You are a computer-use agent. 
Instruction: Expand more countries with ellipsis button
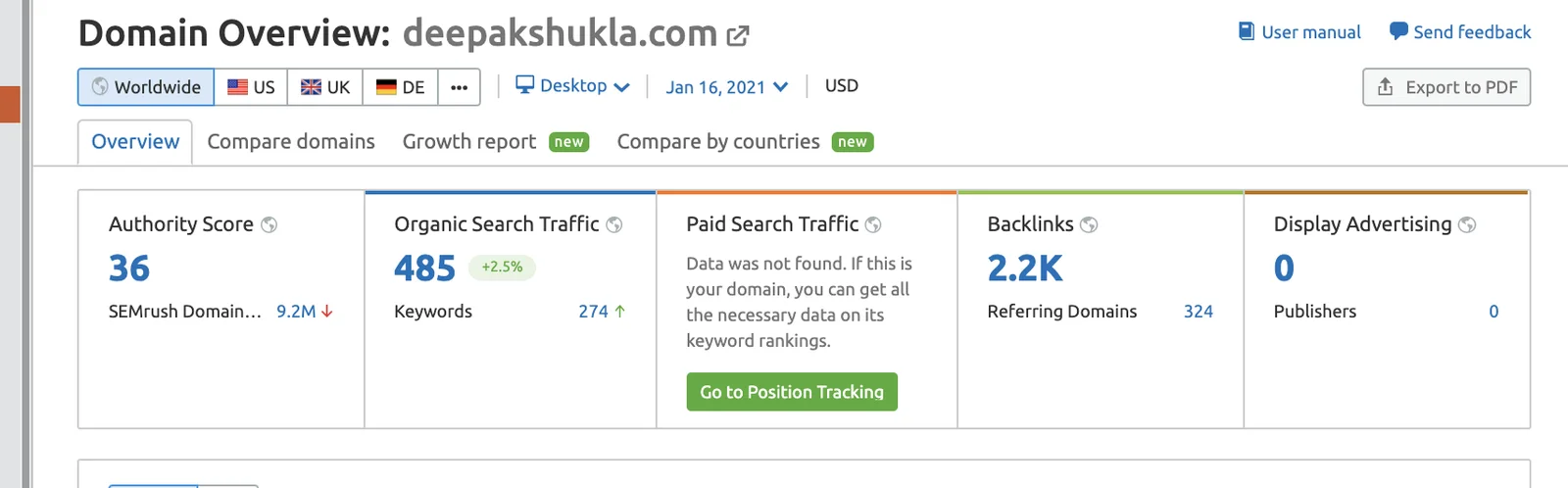(x=459, y=87)
